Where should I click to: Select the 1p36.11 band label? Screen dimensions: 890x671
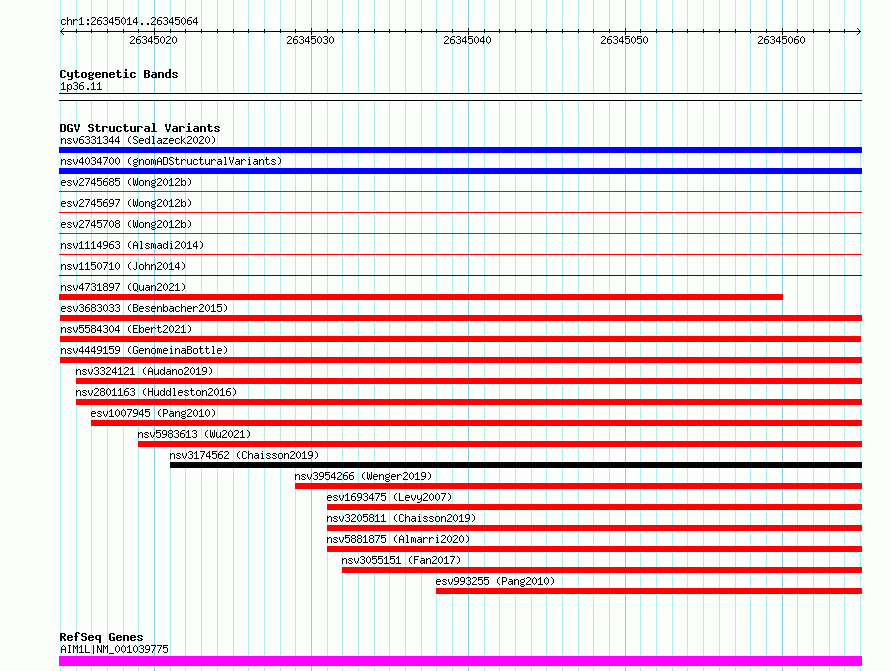click(81, 86)
